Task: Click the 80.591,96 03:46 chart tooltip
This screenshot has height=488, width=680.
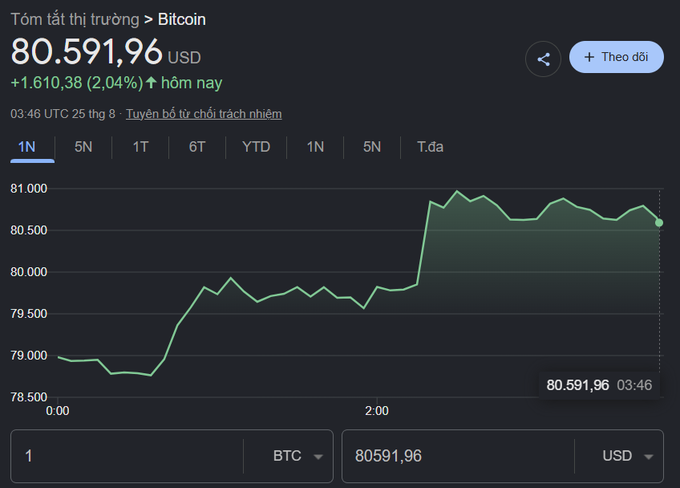Action: [x=599, y=385]
